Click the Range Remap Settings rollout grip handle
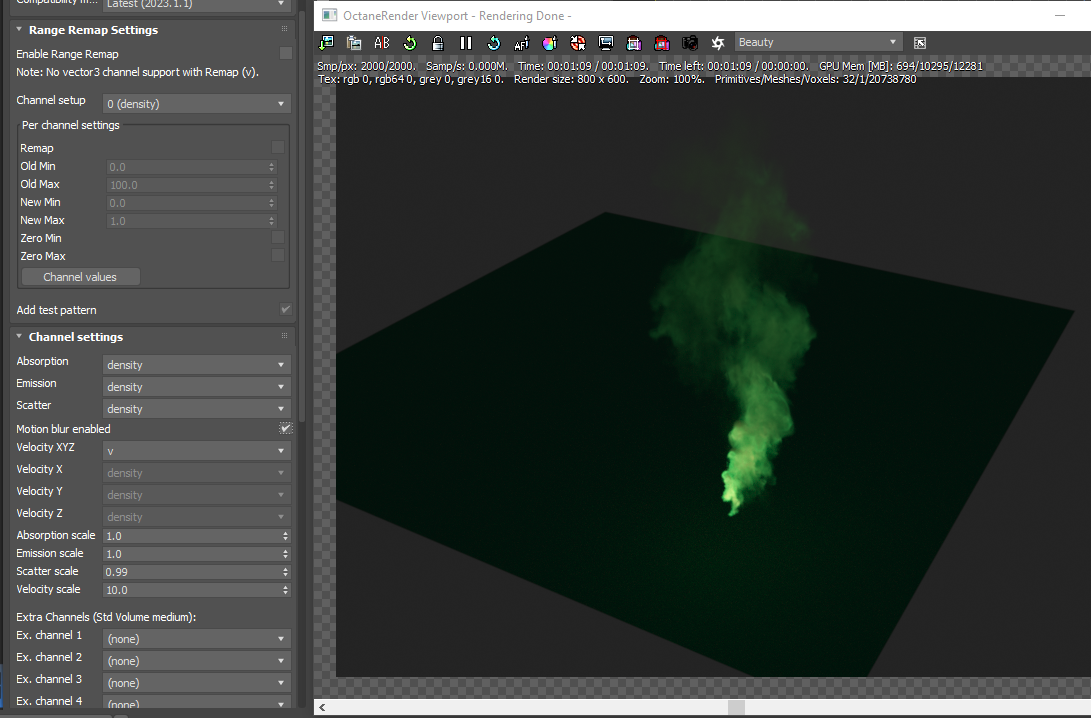Screen dimensions: 1091x718 pyautogui.click(x=284, y=29)
